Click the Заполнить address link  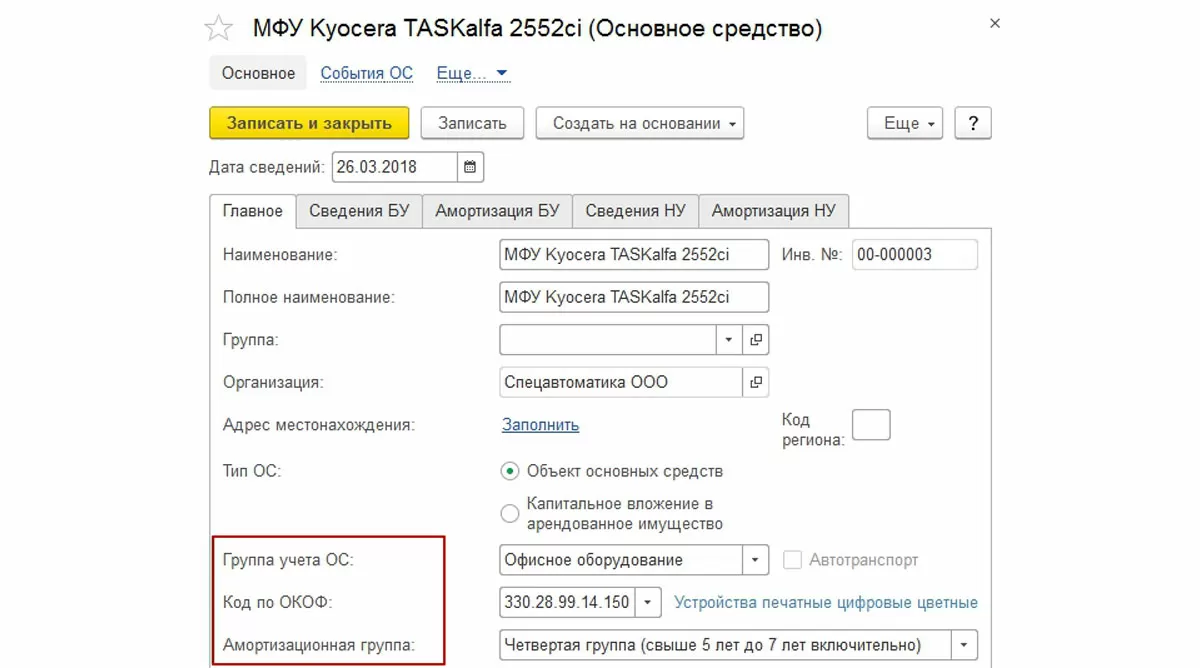pyautogui.click(x=540, y=425)
